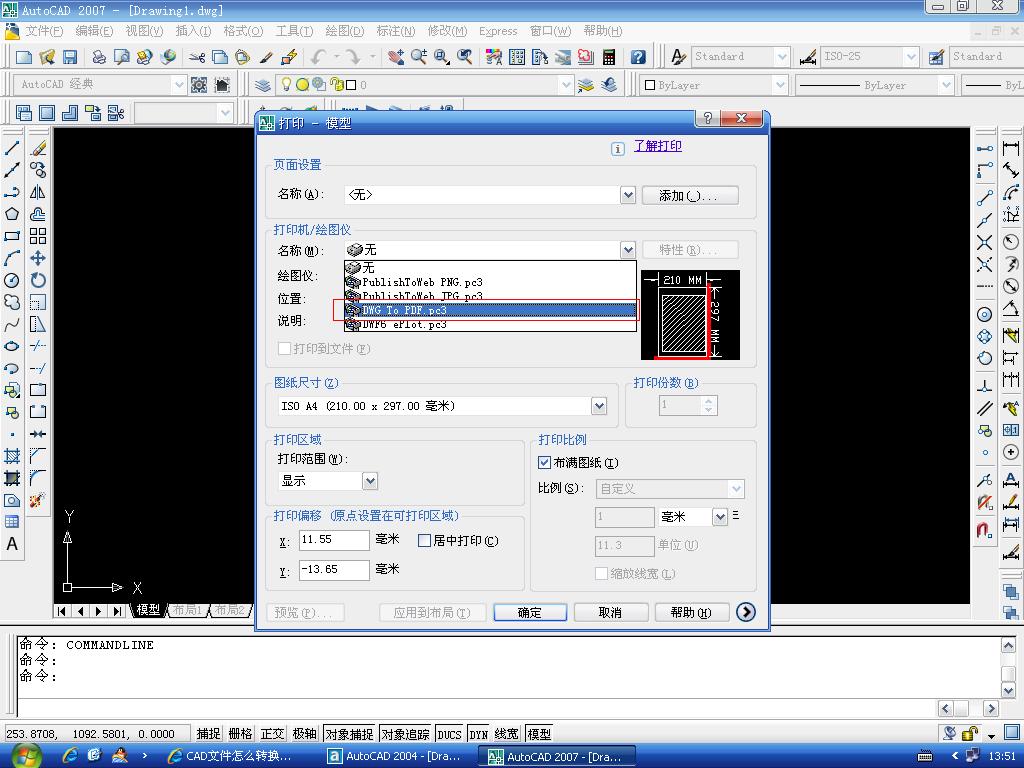Click the 确定 button
The image size is (1024, 768).
530,613
